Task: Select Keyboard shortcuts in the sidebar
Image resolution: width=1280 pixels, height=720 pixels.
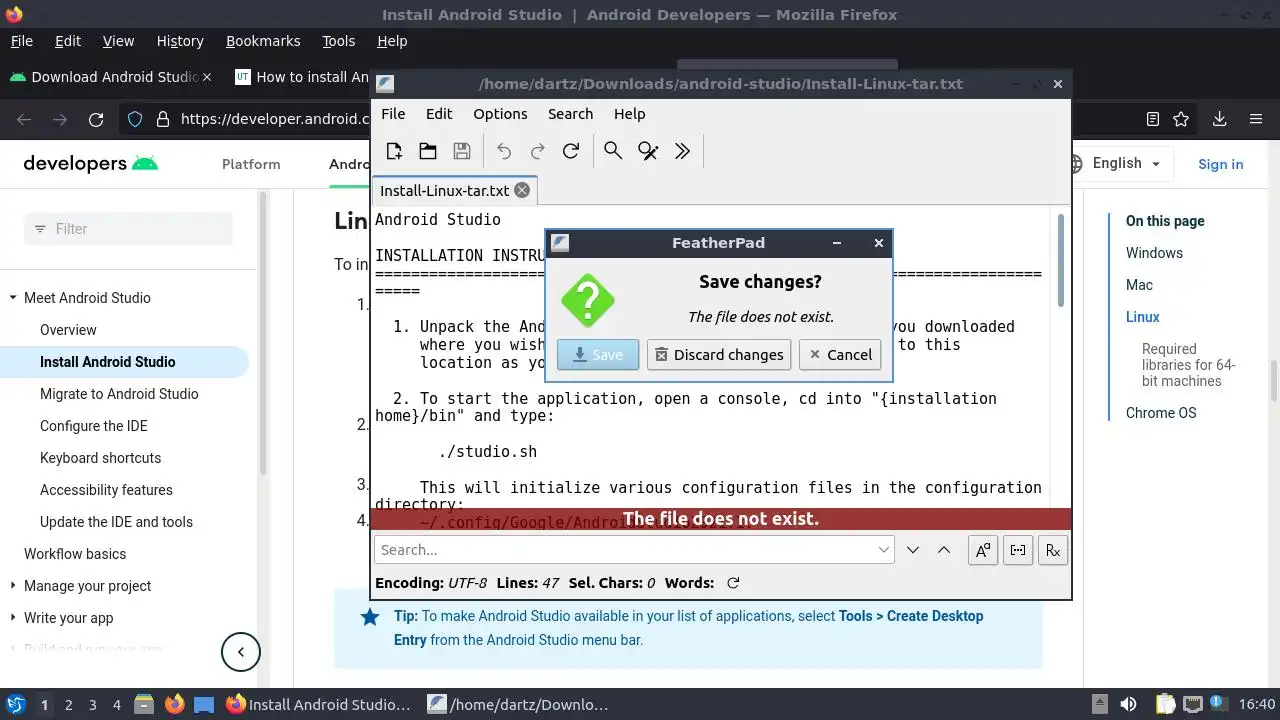Action: tap(100, 458)
